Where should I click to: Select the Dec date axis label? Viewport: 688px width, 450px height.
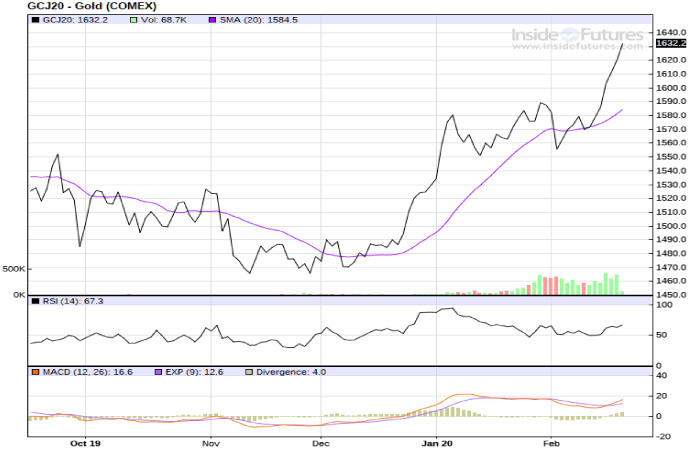320,441
